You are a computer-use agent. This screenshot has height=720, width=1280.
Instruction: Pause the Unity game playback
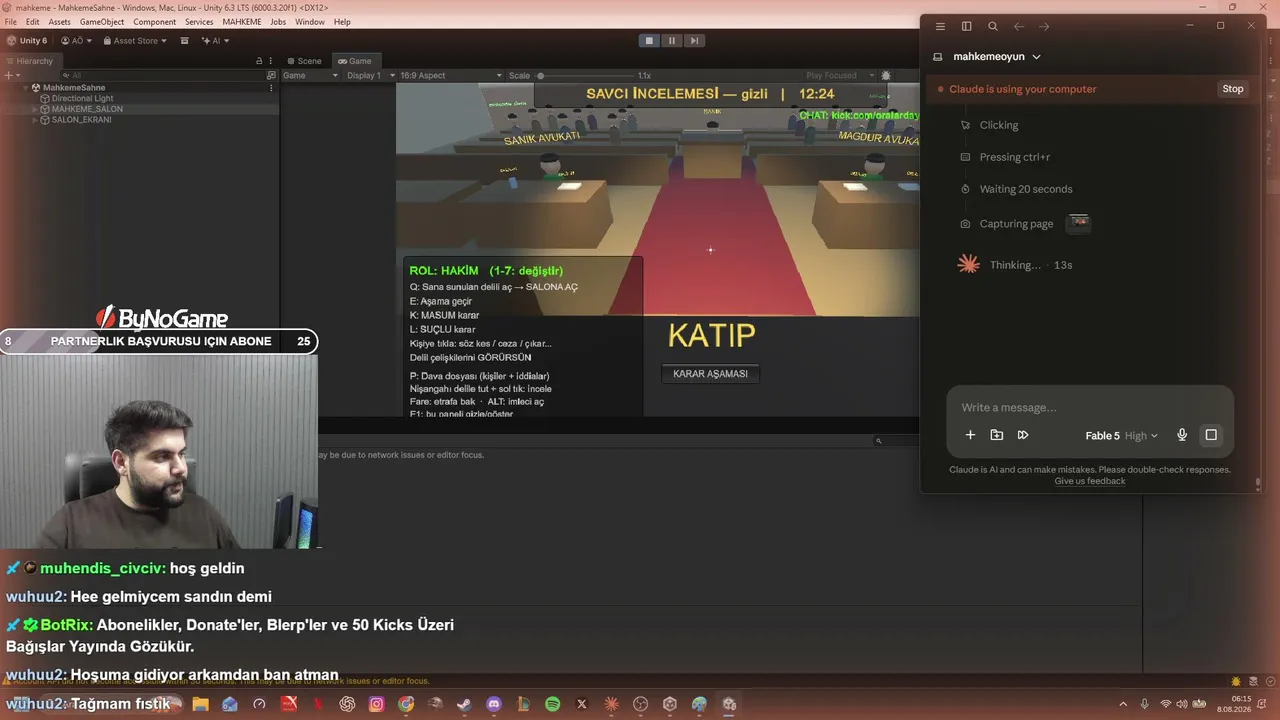[x=672, y=40]
